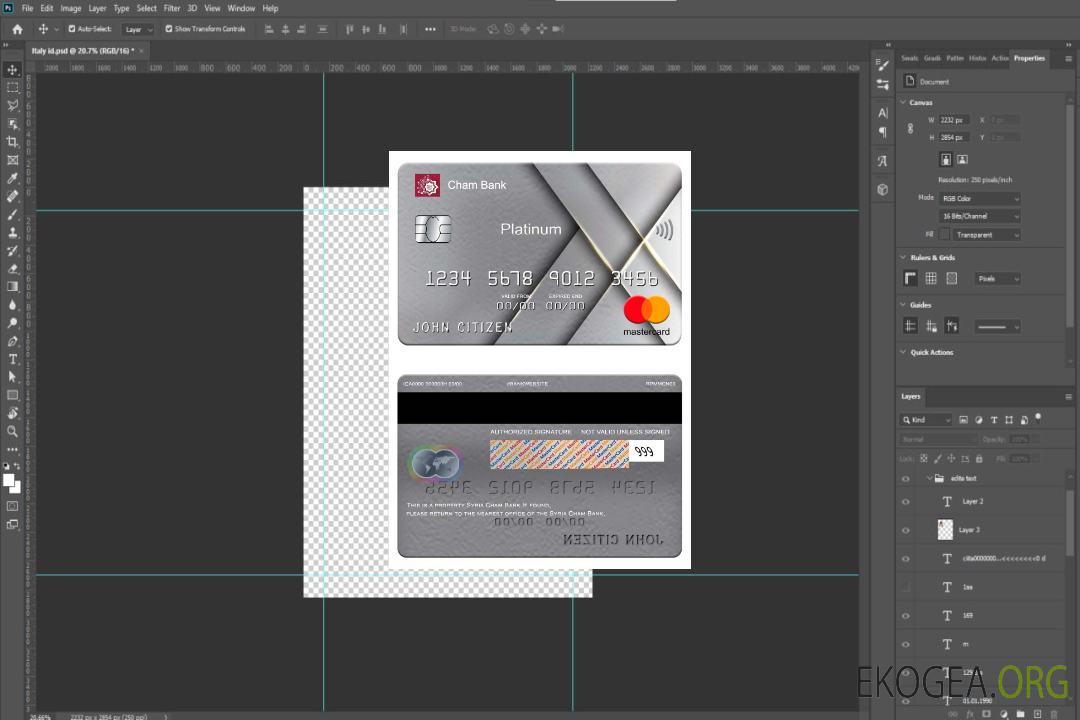
Task: Click the lock all padlock icon
Action: [x=979, y=458]
